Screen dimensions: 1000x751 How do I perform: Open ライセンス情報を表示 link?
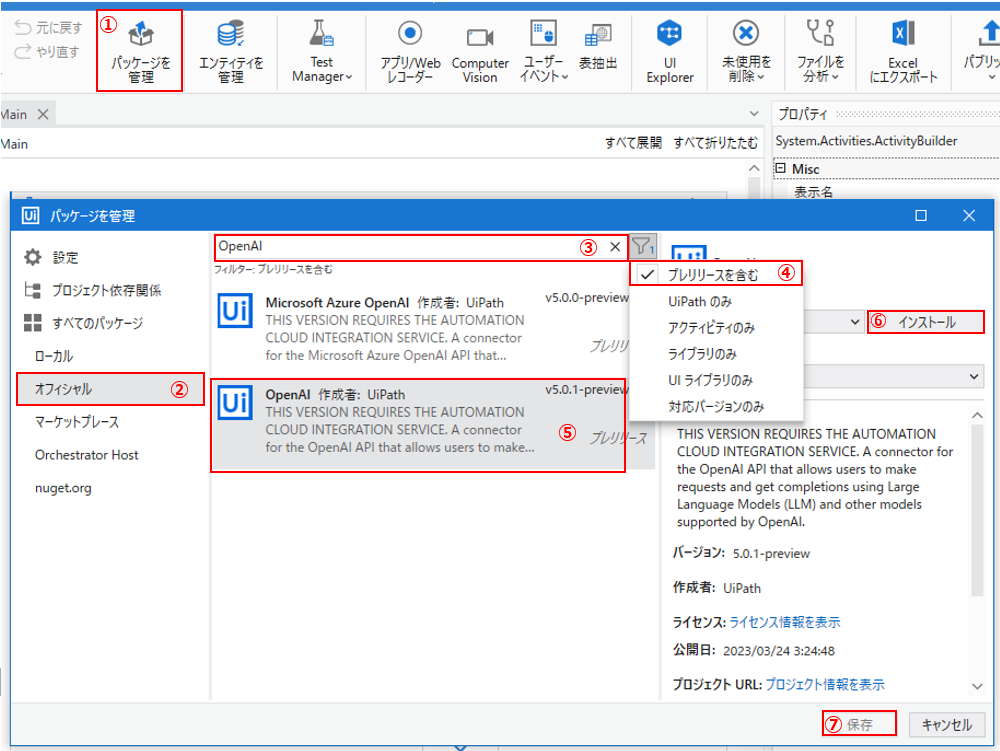coord(784,622)
